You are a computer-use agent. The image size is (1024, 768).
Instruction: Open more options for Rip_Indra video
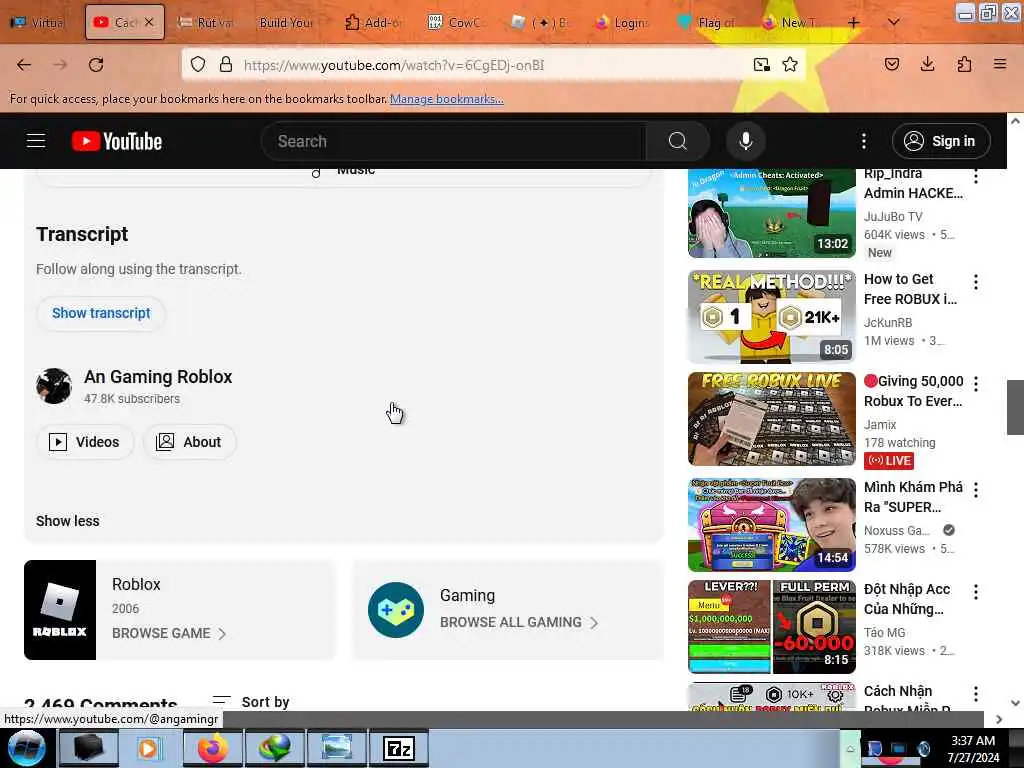point(976,176)
